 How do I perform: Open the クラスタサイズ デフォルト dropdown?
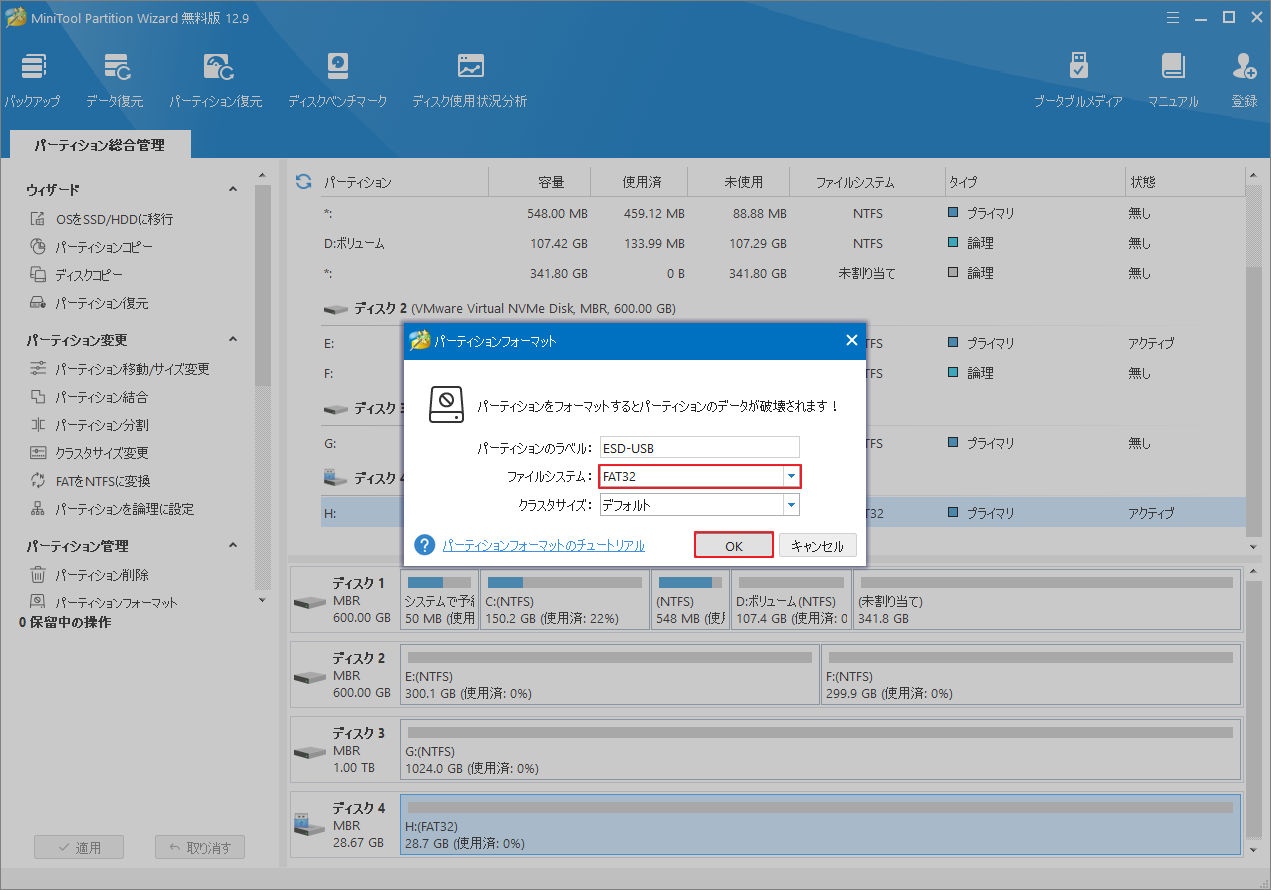click(x=790, y=505)
